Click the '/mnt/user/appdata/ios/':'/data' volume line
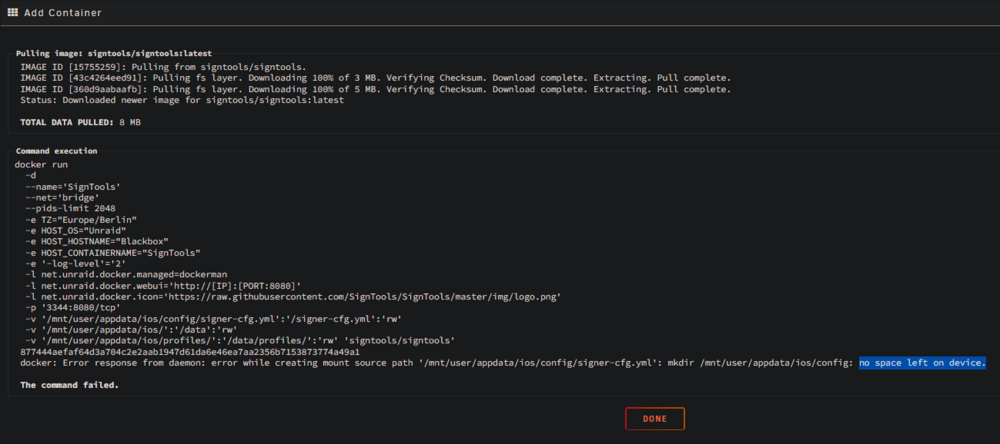This screenshot has width=1000, height=444. [x=131, y=330]
